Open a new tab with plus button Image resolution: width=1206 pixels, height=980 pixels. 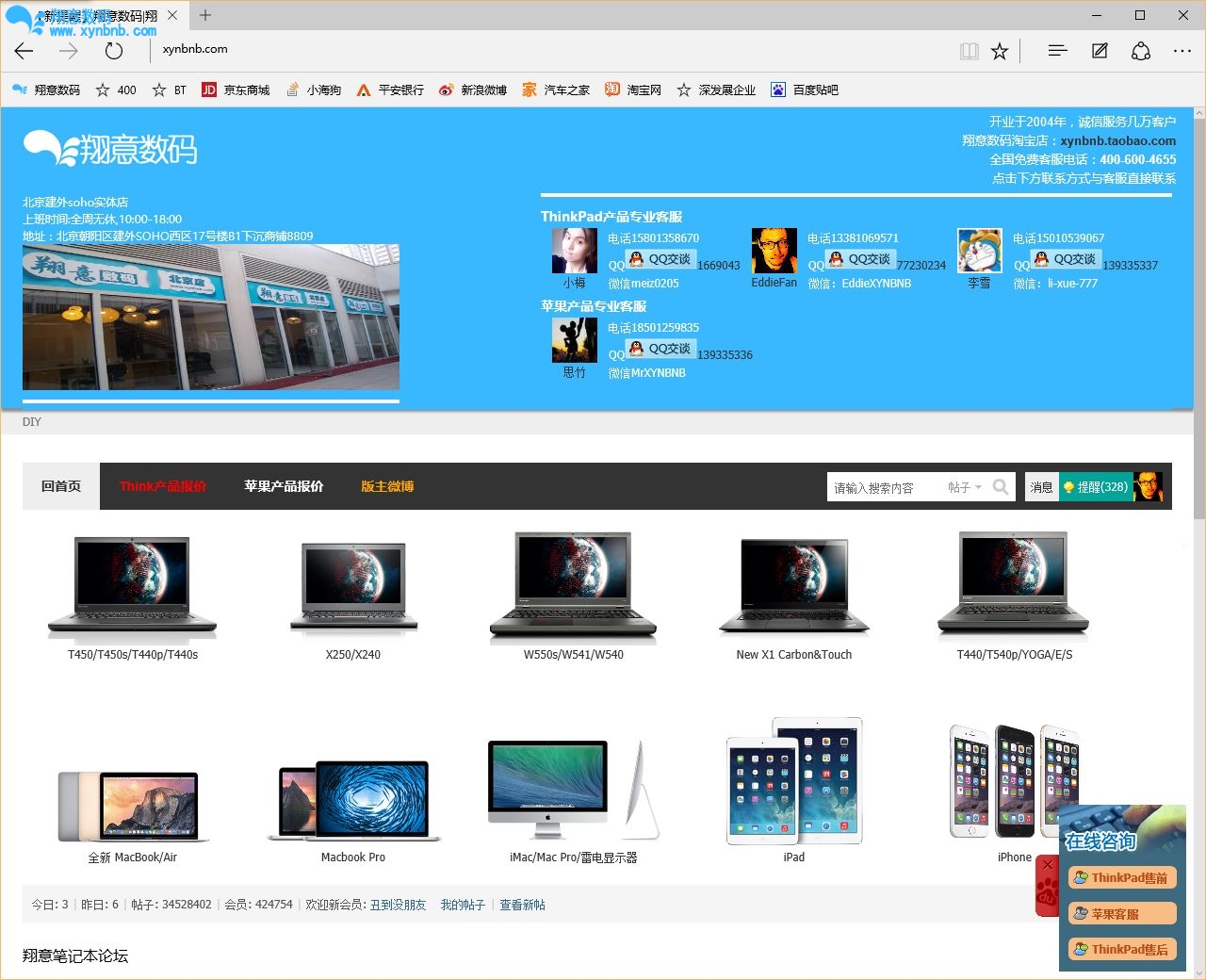205,15
